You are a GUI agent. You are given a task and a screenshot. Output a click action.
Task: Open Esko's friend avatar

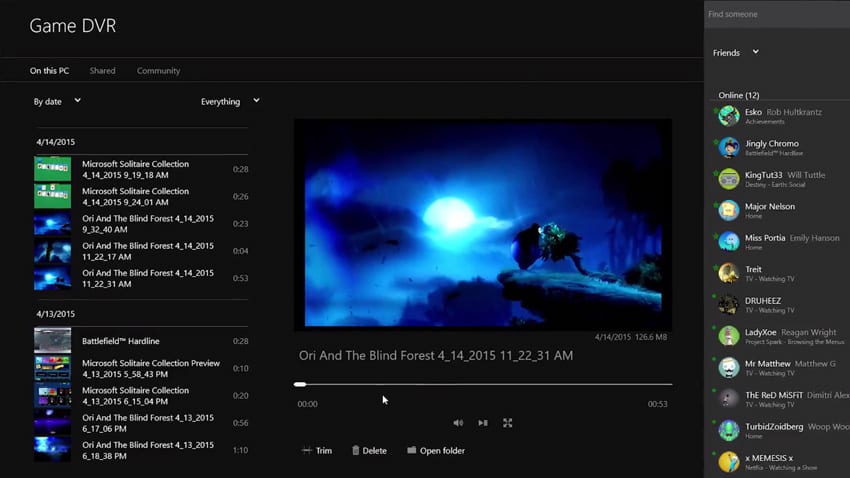(729, 116)
